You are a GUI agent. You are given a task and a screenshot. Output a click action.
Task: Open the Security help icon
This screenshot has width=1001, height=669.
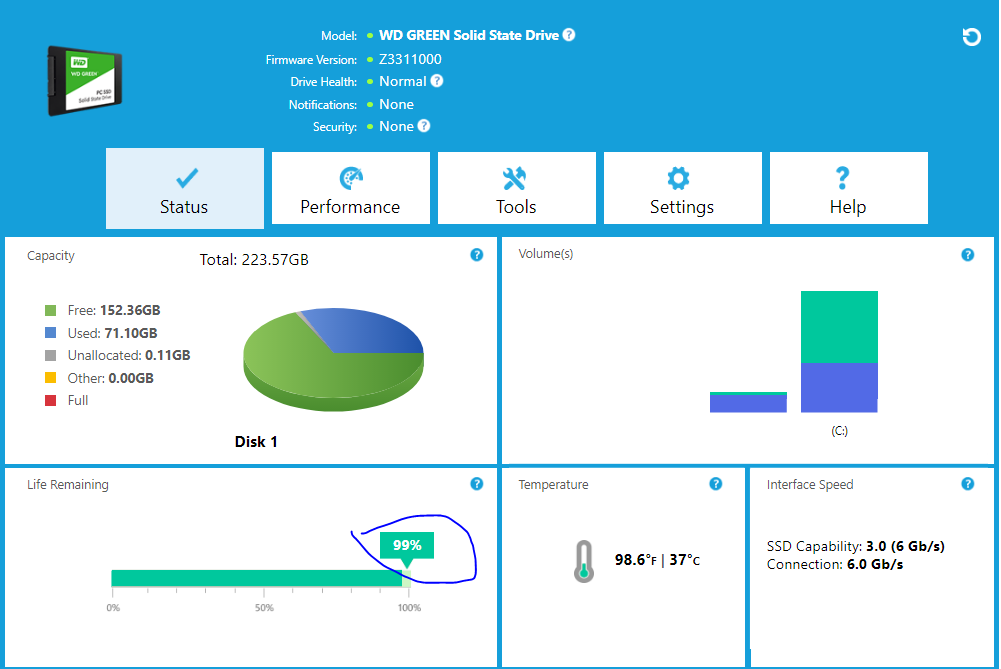[424, 126]
